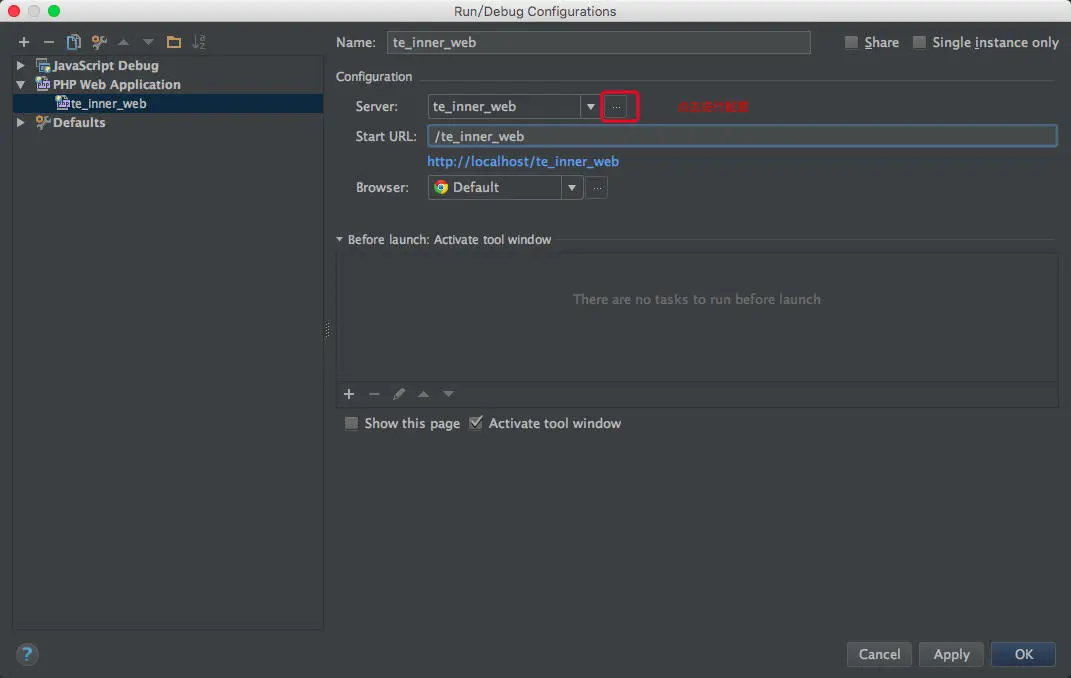Open the Browser dropdown arrow
The width and height of the screenshot is (1071, 678).
[572, 187]
